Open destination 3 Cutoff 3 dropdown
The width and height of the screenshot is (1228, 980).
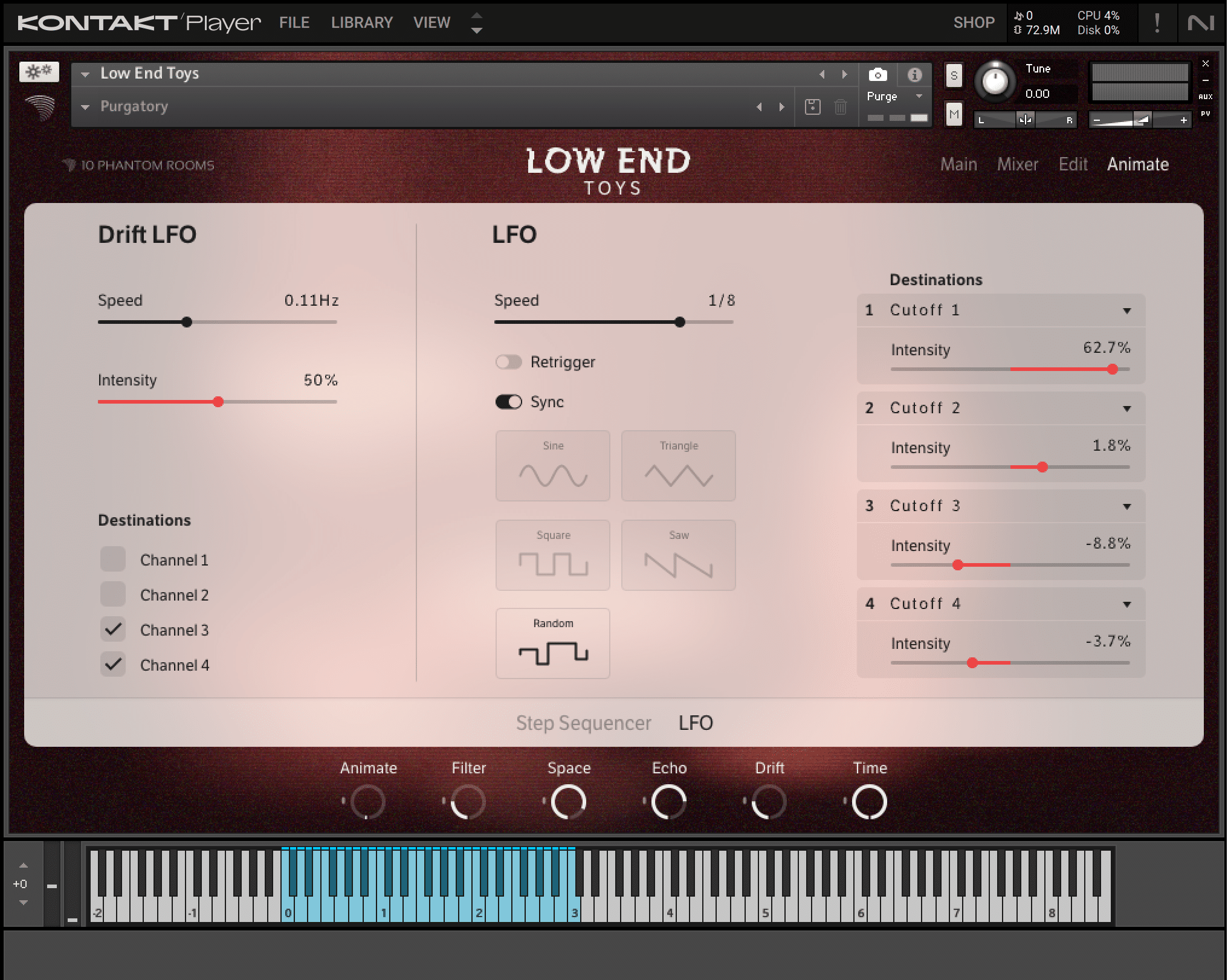pyautogui.click(x=1001, y=506)
